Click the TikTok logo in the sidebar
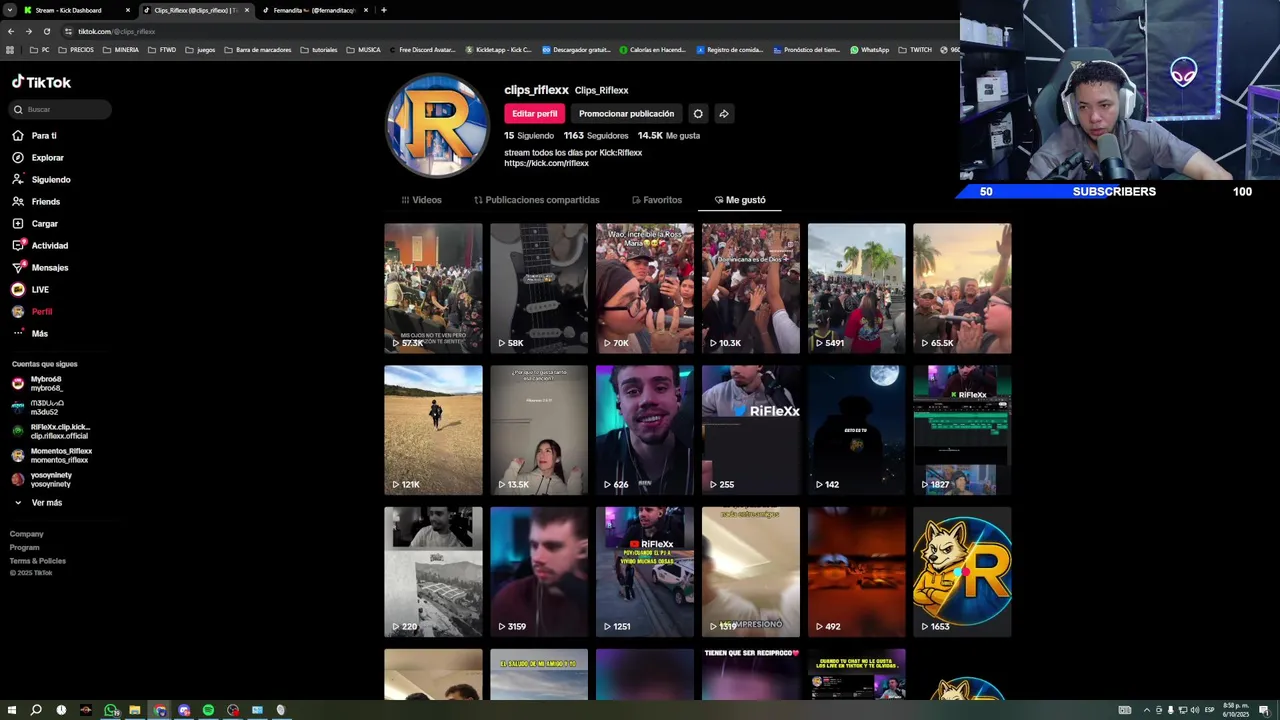Screen dimensions: 1280x720 [41, 82]
